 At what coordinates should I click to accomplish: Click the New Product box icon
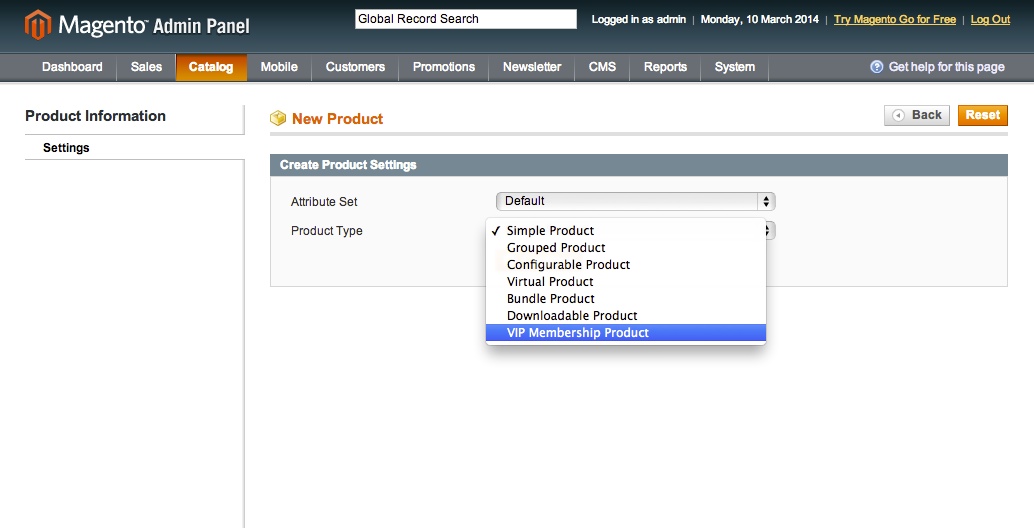[x=278, y=119]
